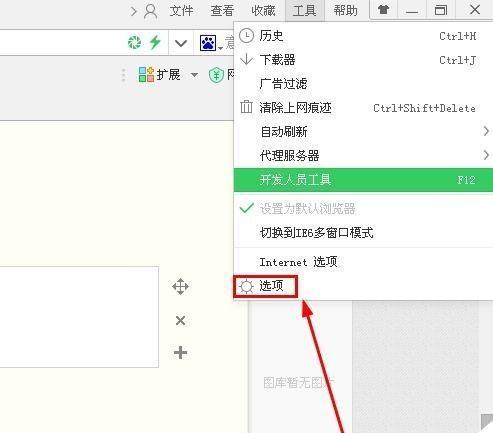Screen dimensions: 493x433
Task: Select 开发人员工具 menu entry
Action: click(x=363, y=180)
